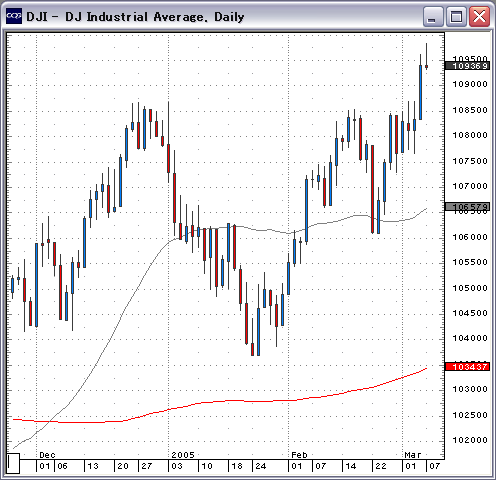Click the 104500 price axis label
Screen dimensions: 496x480
[x=470, y=313]
